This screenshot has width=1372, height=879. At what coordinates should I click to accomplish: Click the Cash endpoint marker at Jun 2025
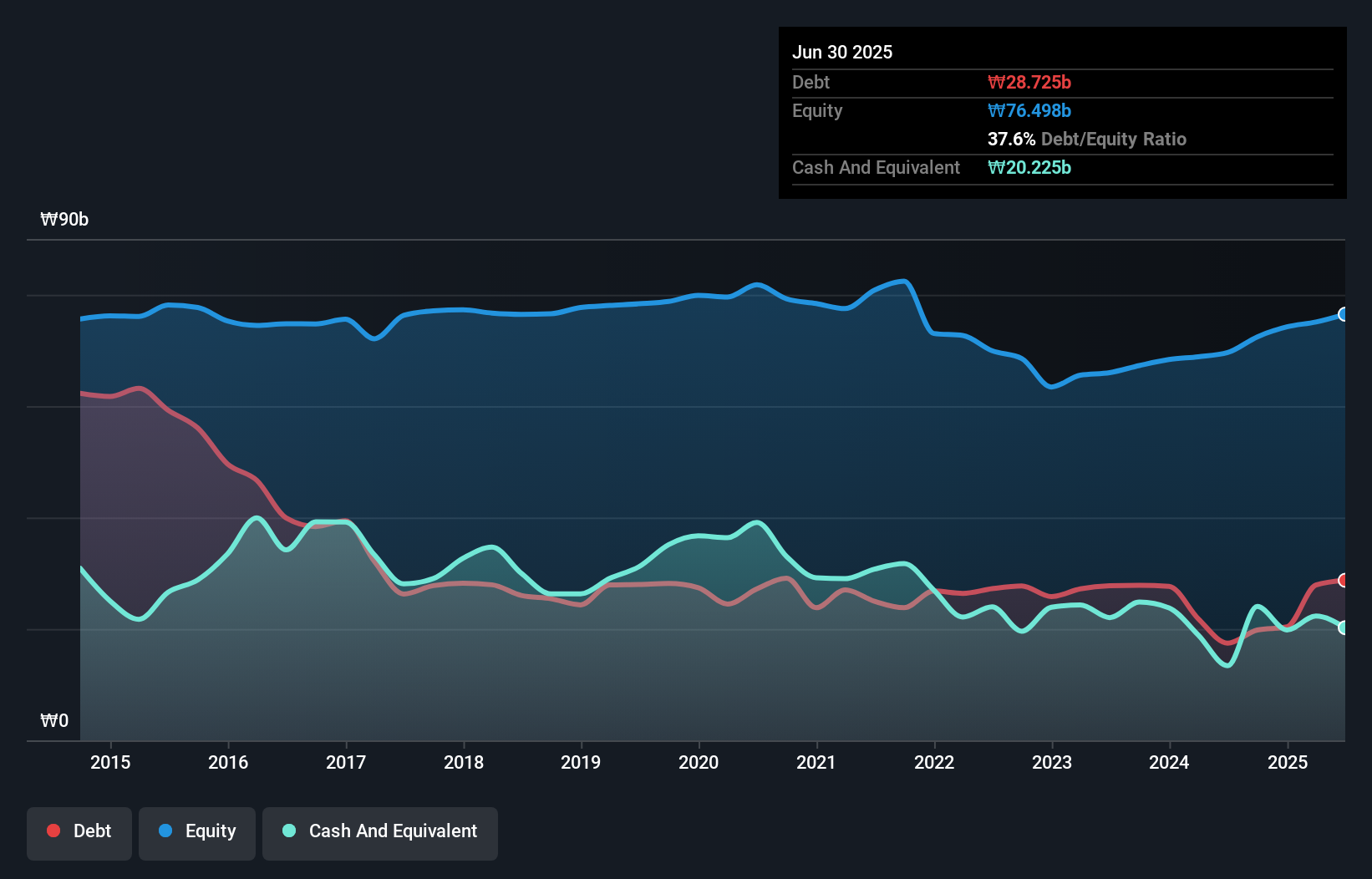pos(1343,627)
